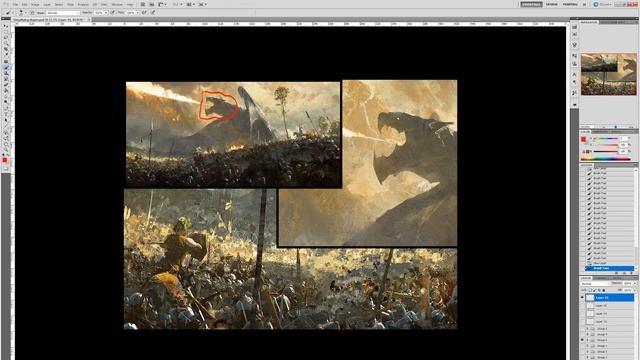Open the Image menu

(36, 4)
